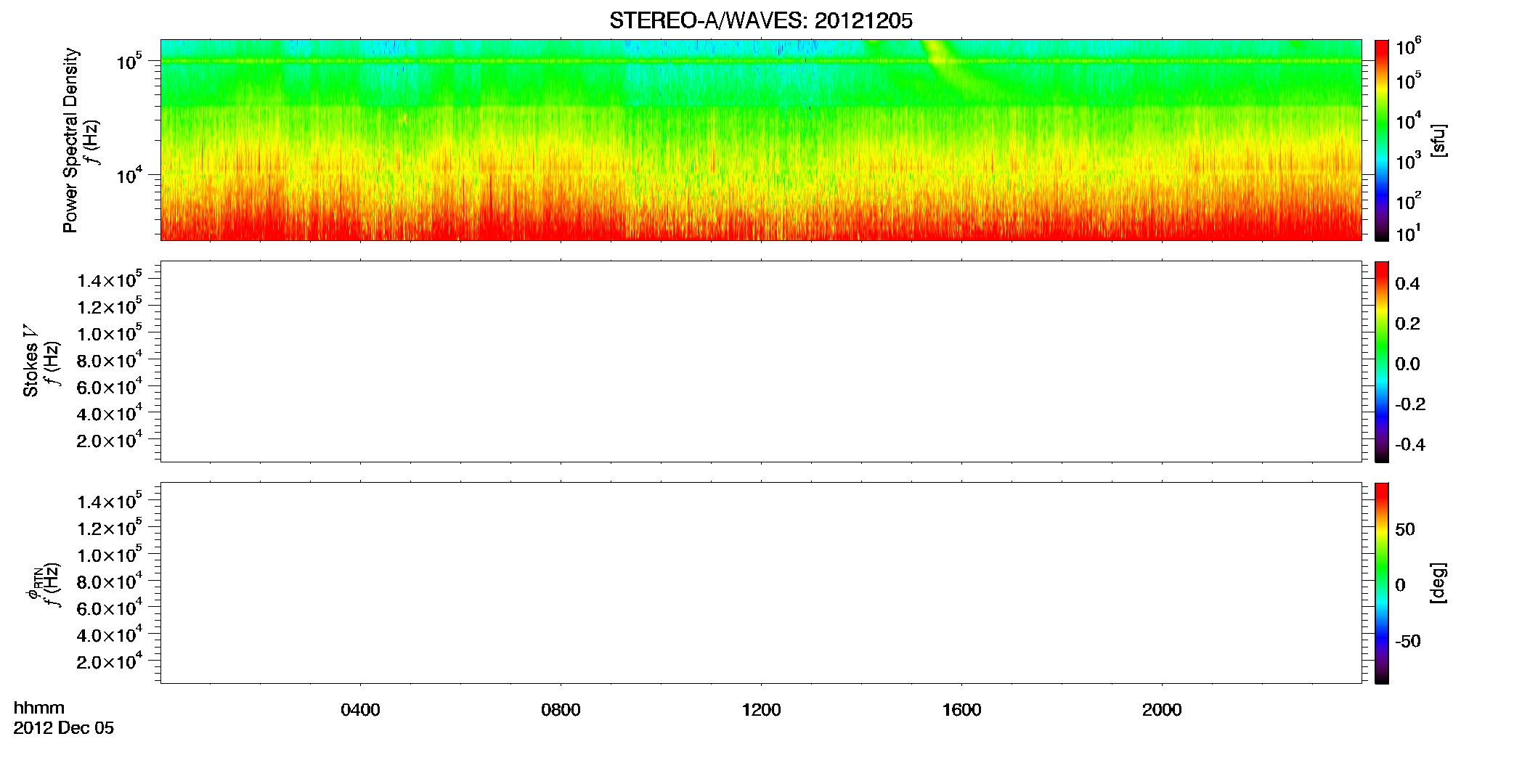1522x784 pixels.
Task: Click the -0.4 label on Stokes color bar
Action: [1410, 444]
